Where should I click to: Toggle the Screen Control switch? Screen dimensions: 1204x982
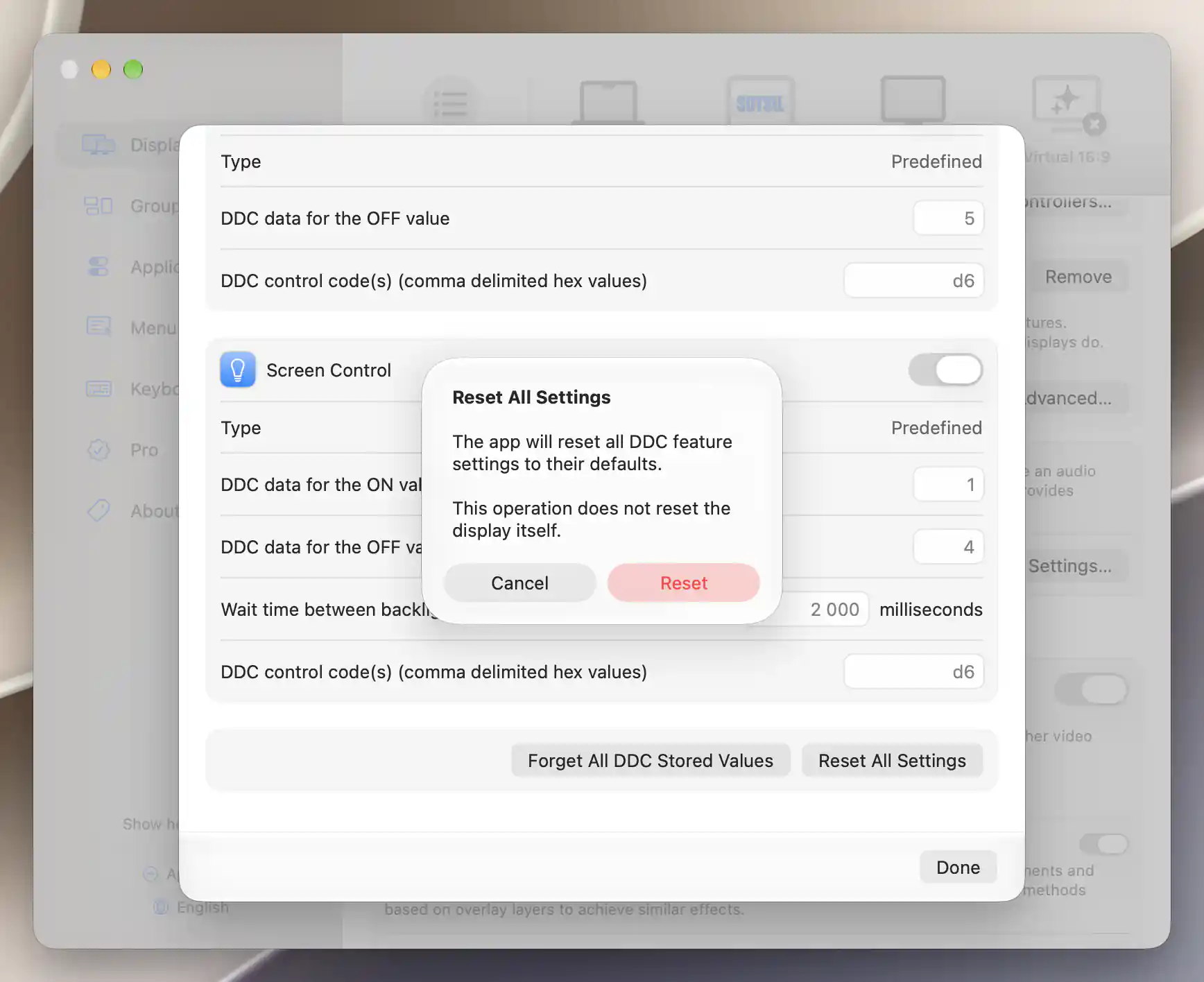pyautogui.click(x=946, y=370)
